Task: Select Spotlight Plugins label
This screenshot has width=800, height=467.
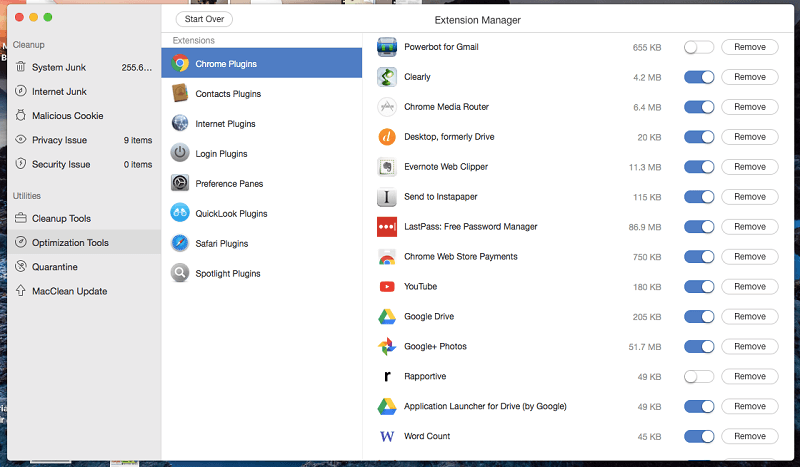Action: point(228,274)
